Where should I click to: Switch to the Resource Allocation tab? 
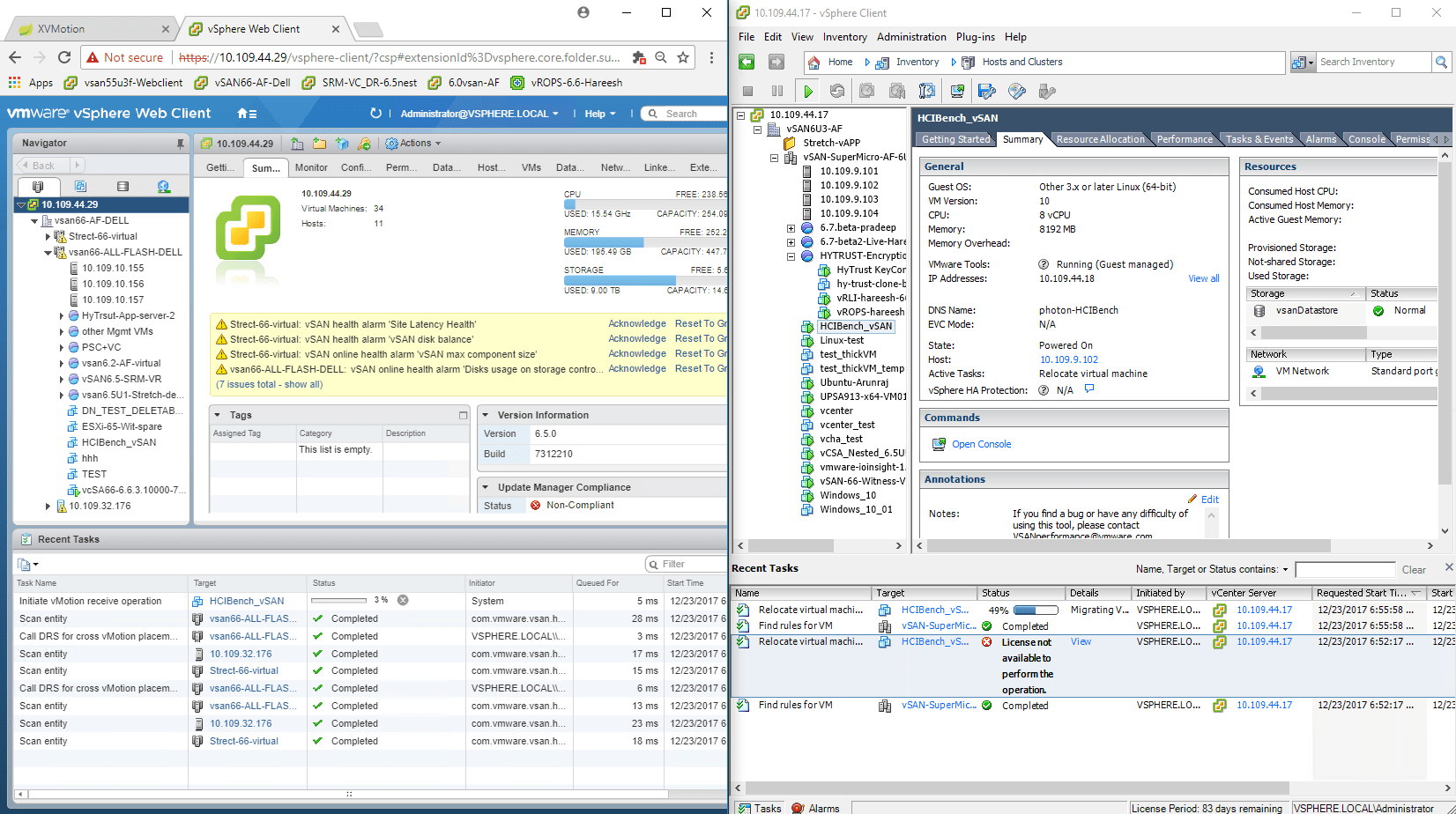pos(1100,139)
